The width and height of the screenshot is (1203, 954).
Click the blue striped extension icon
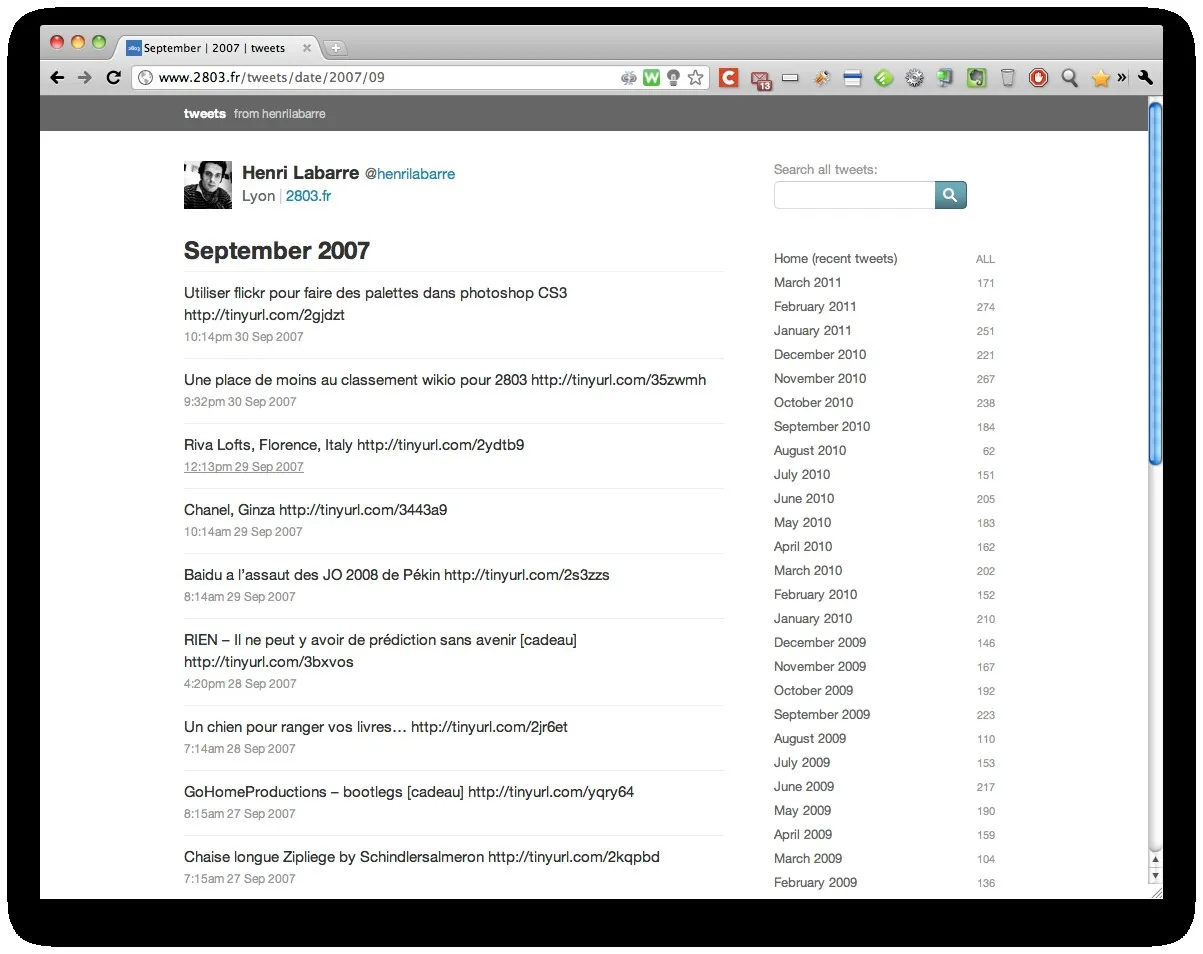pyautogui.click(x=852, y=77)
